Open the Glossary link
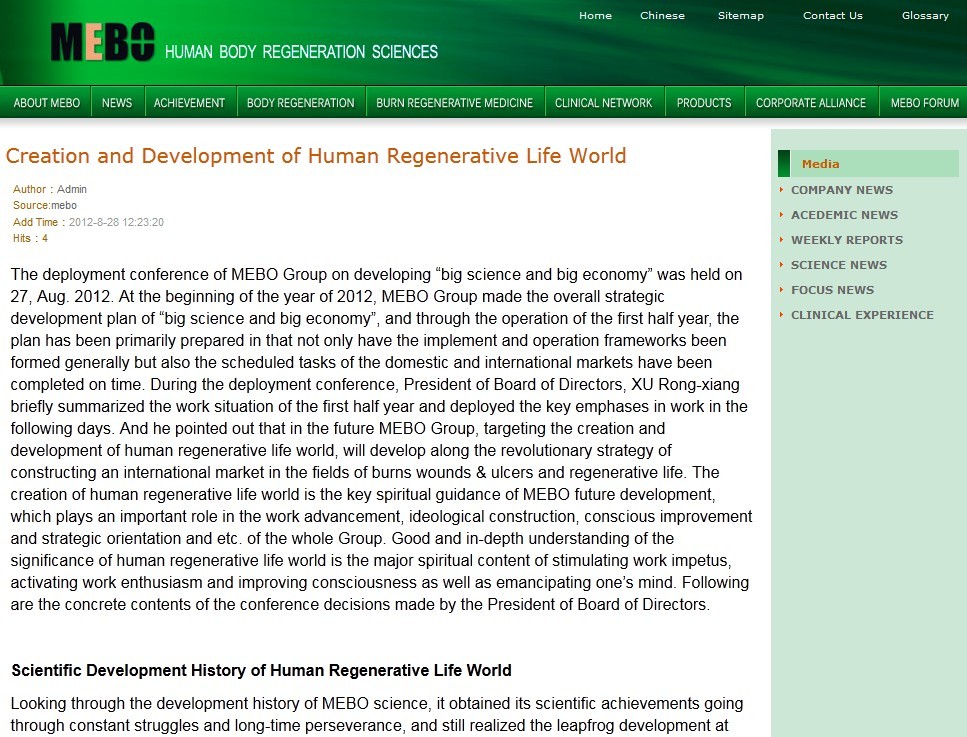Viewport: 967px width, 737px height. coord(925,15)
